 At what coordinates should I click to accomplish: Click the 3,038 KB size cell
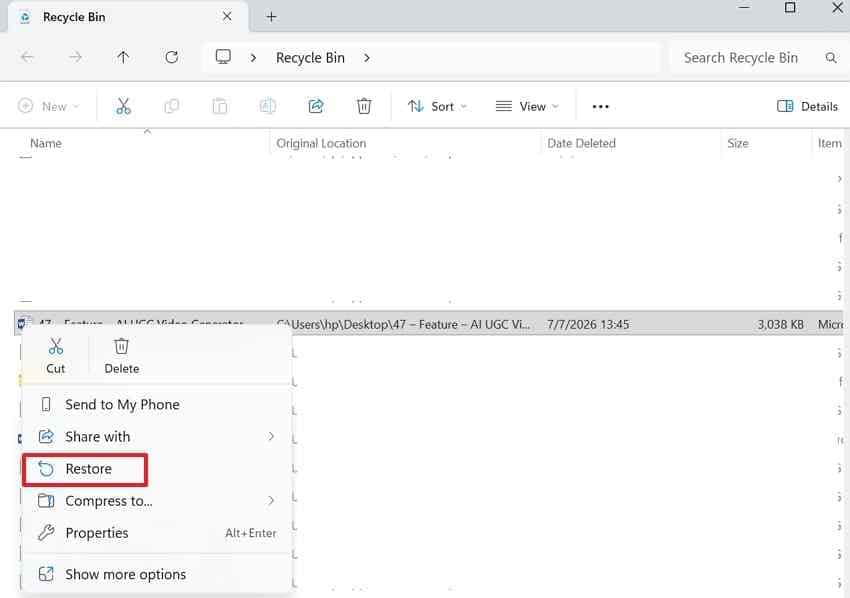(780, 325)
